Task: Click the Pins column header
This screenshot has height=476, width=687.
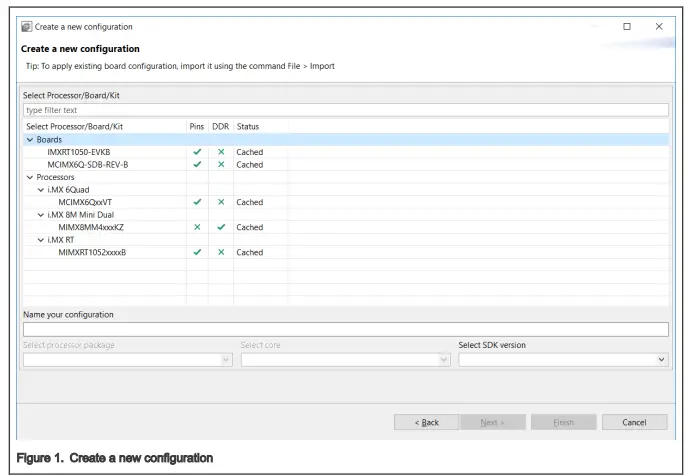Action: tap(197, 127)
